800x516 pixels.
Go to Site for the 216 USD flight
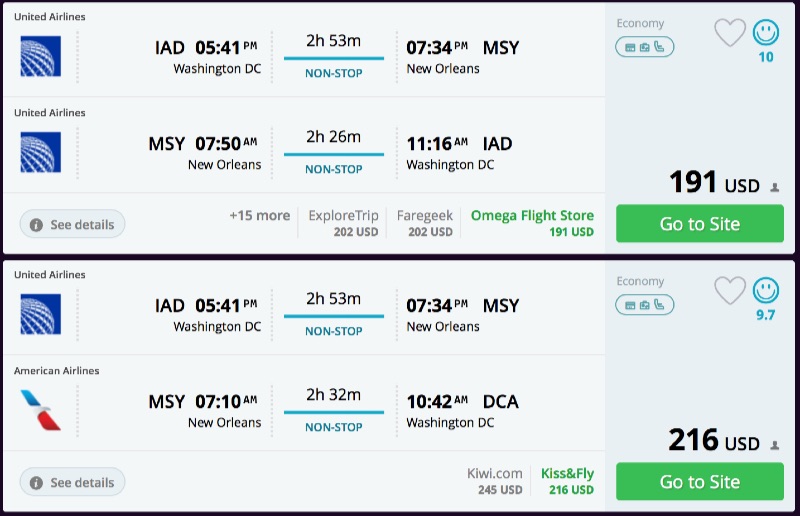699,482
